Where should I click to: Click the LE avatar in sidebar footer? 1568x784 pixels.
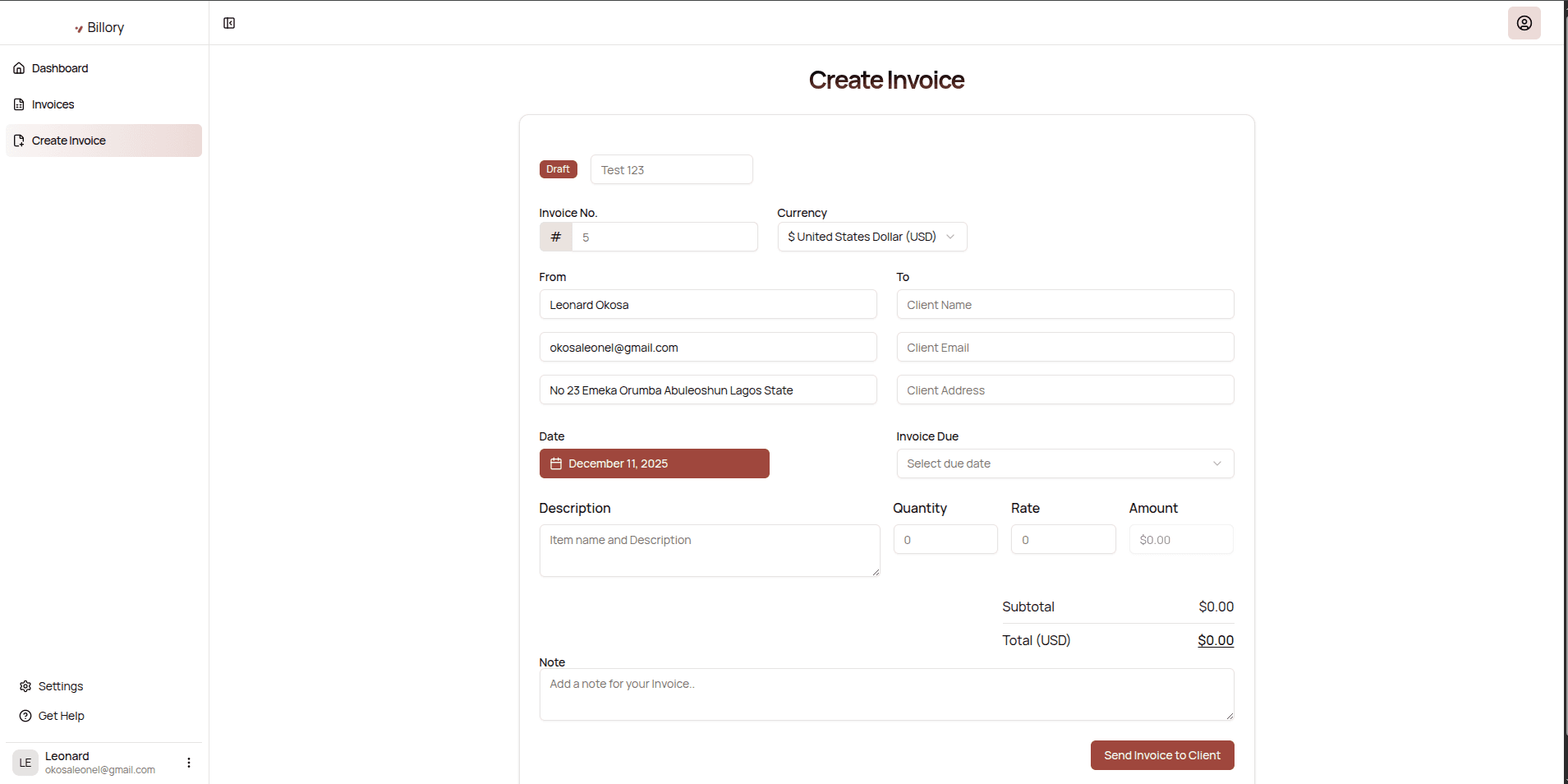point(25,763)
